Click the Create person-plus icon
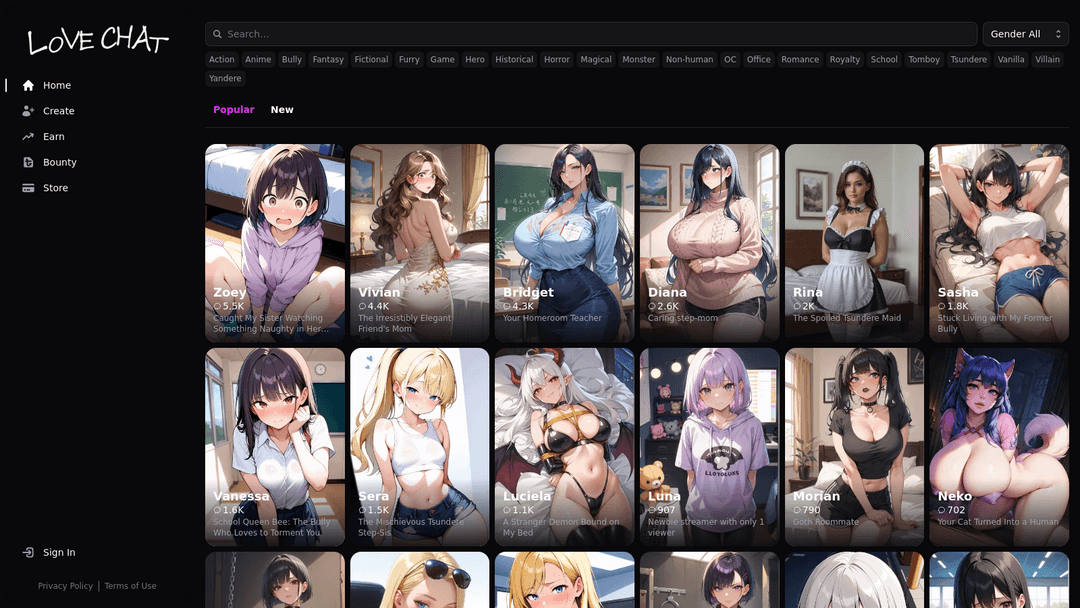Screen dimensions: 1080x608 (28, 111)
